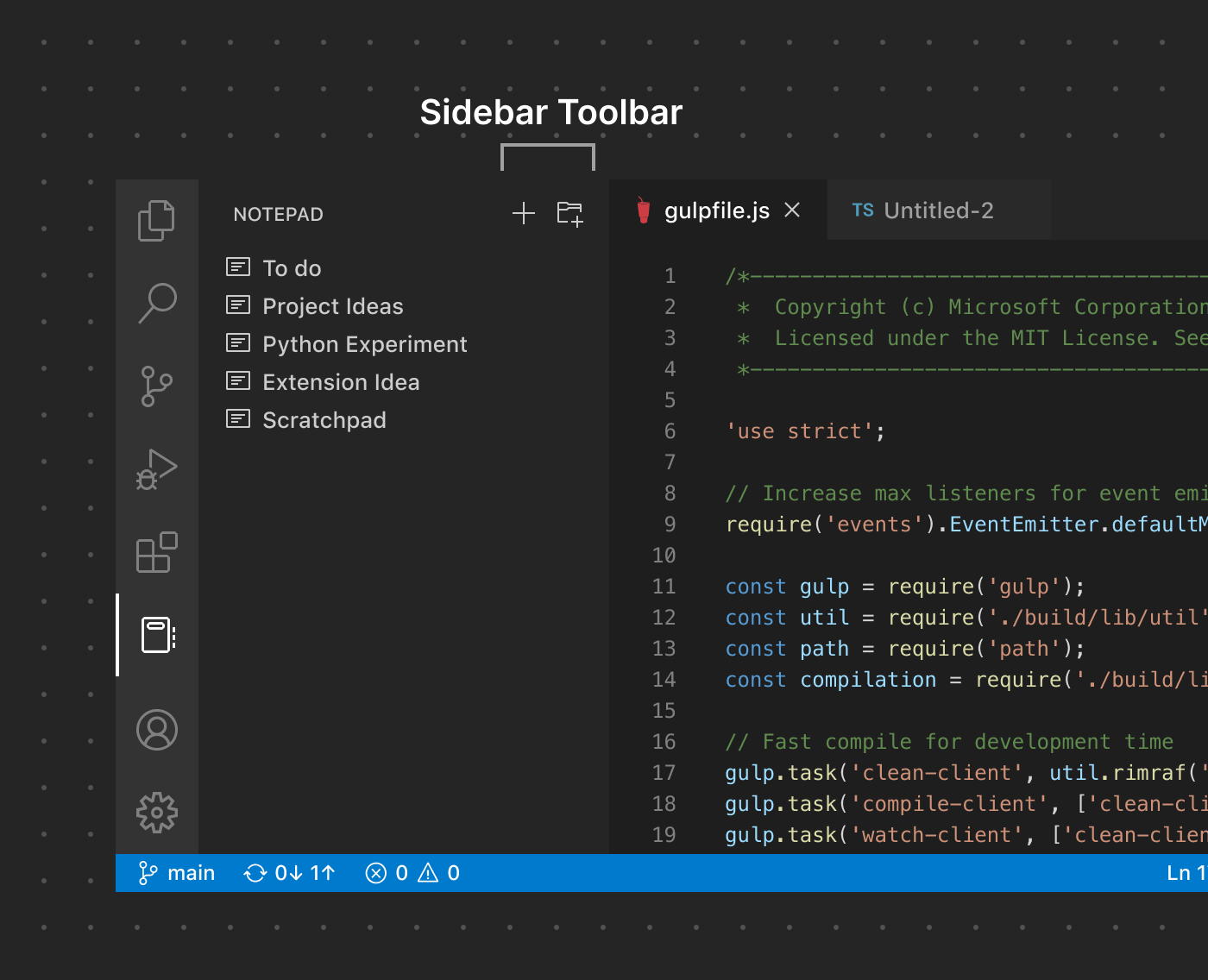The height and width of the screenshot is (980, 1208).
Task: Select the Notepad icon in activity bar
Action: coord(156,635)
